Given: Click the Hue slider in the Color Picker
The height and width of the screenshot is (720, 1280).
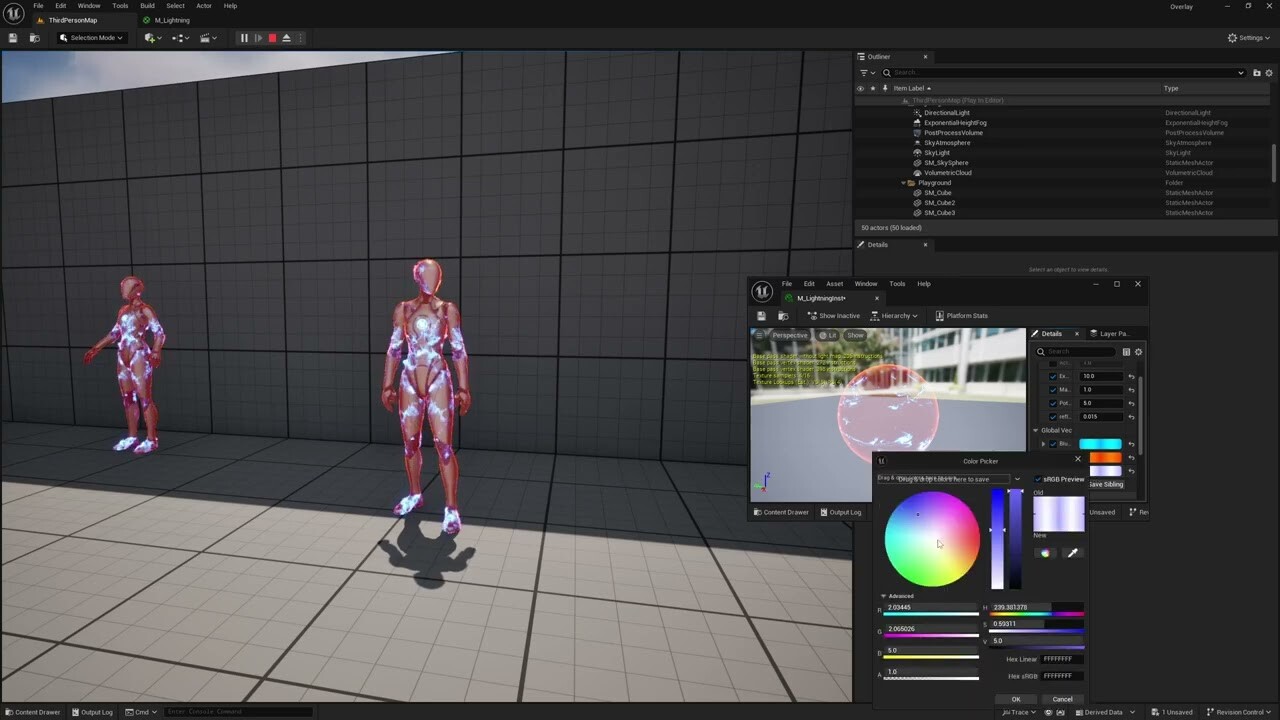Looking at the screenshot, I should [1035, 613].
